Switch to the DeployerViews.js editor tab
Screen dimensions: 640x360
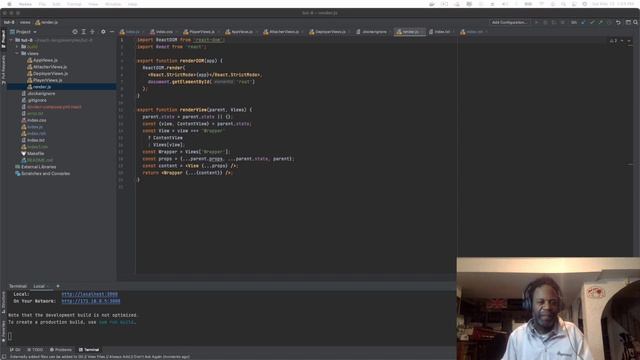tap(330, 32)
